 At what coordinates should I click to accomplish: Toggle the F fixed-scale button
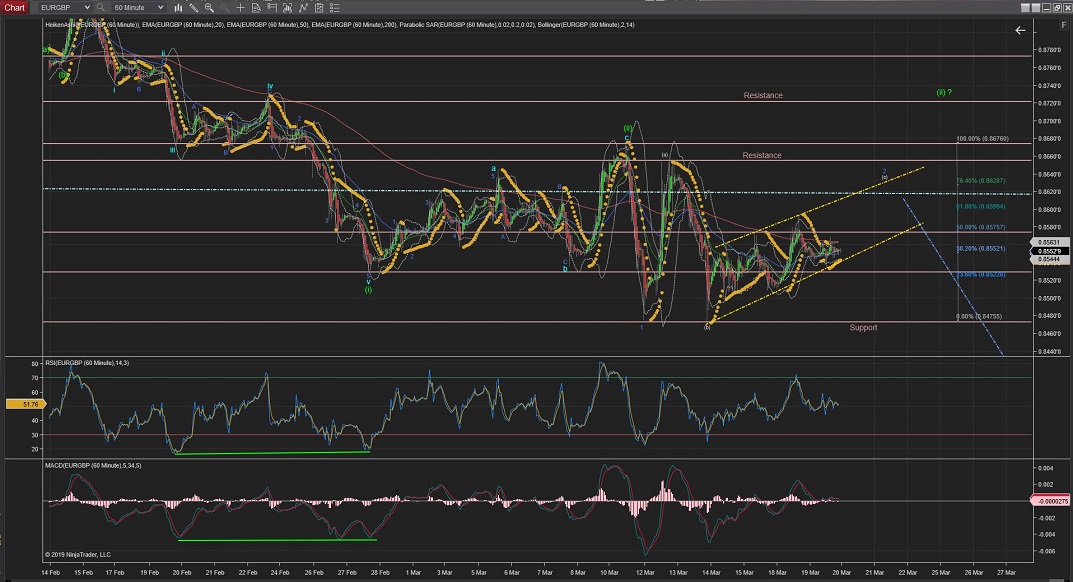point(1064,25)
